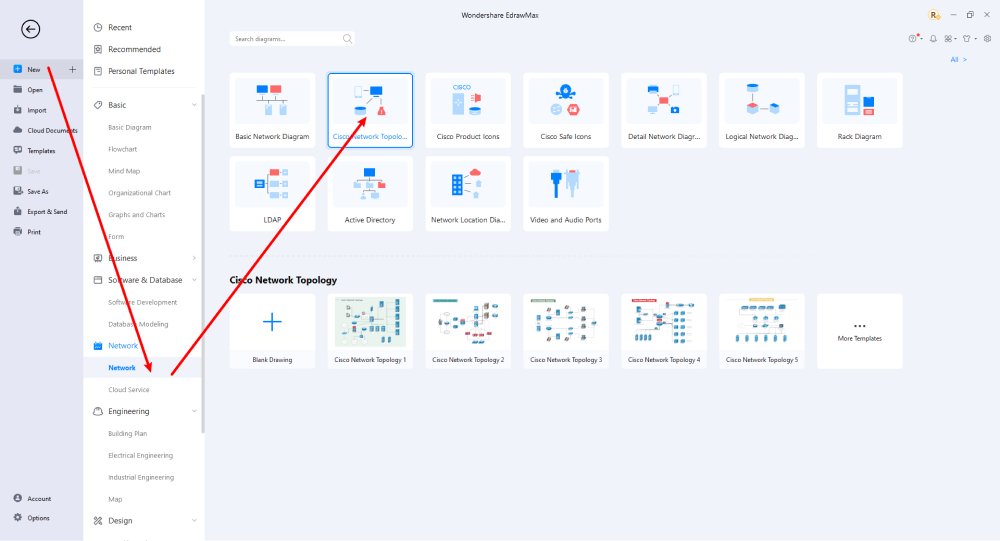Screen dimensions: 1000x541
Task: Select the Cloud Service subcategory
Action: tap(129, 389)
